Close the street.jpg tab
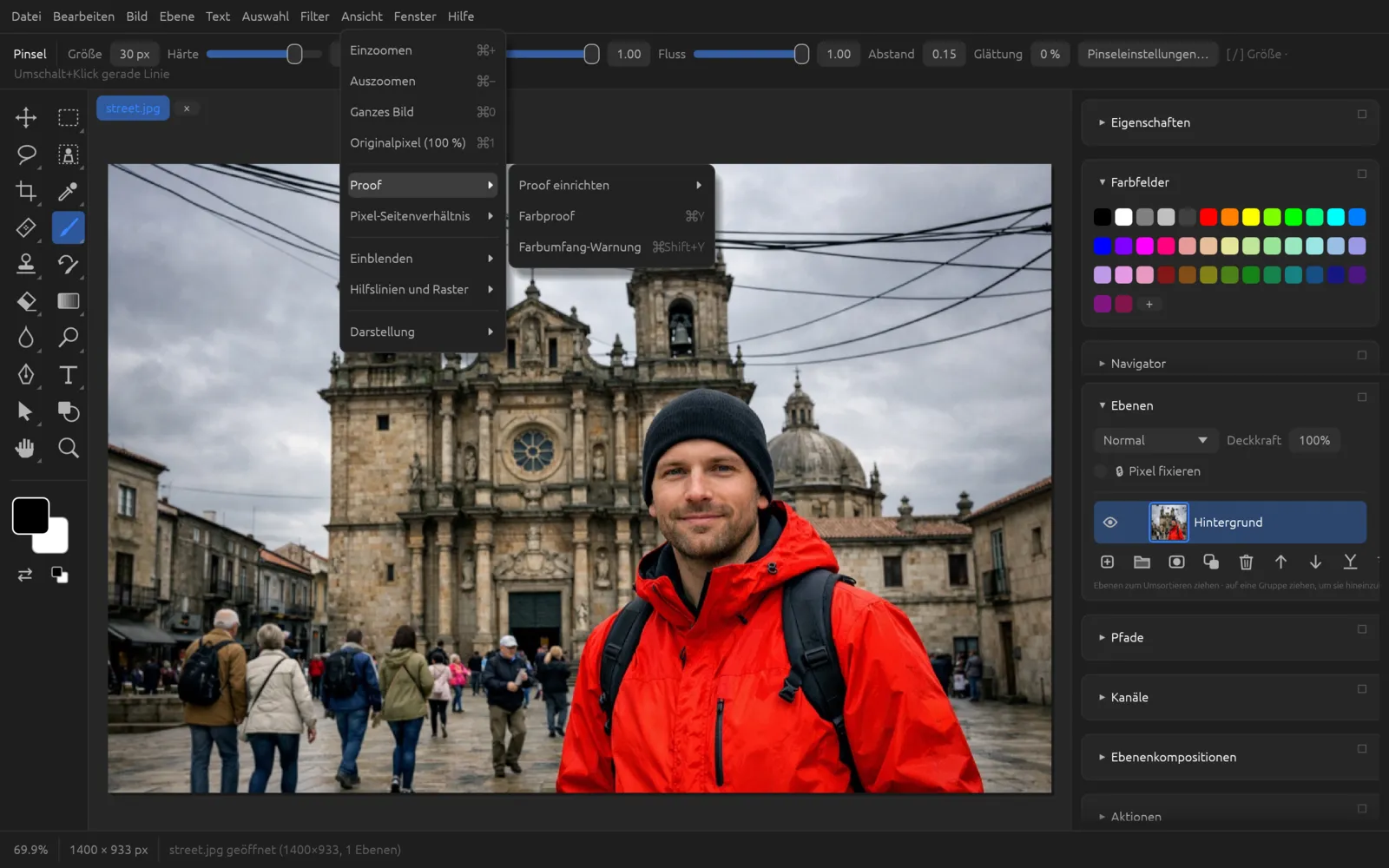The image size is (1389, 868). [186, 108]
